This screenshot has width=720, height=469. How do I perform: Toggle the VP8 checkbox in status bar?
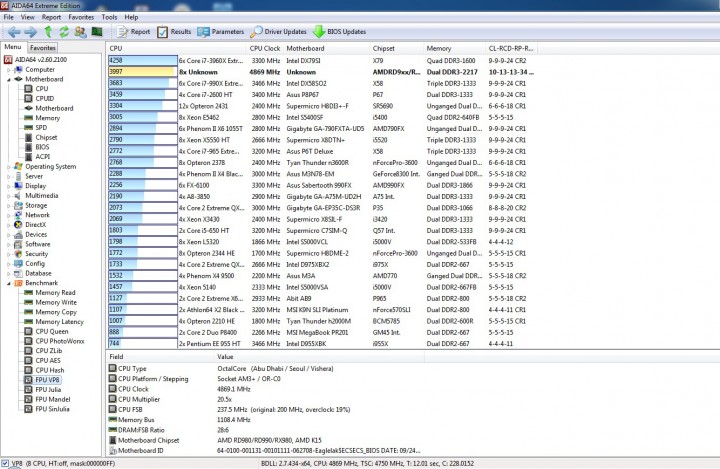point(5,463)
